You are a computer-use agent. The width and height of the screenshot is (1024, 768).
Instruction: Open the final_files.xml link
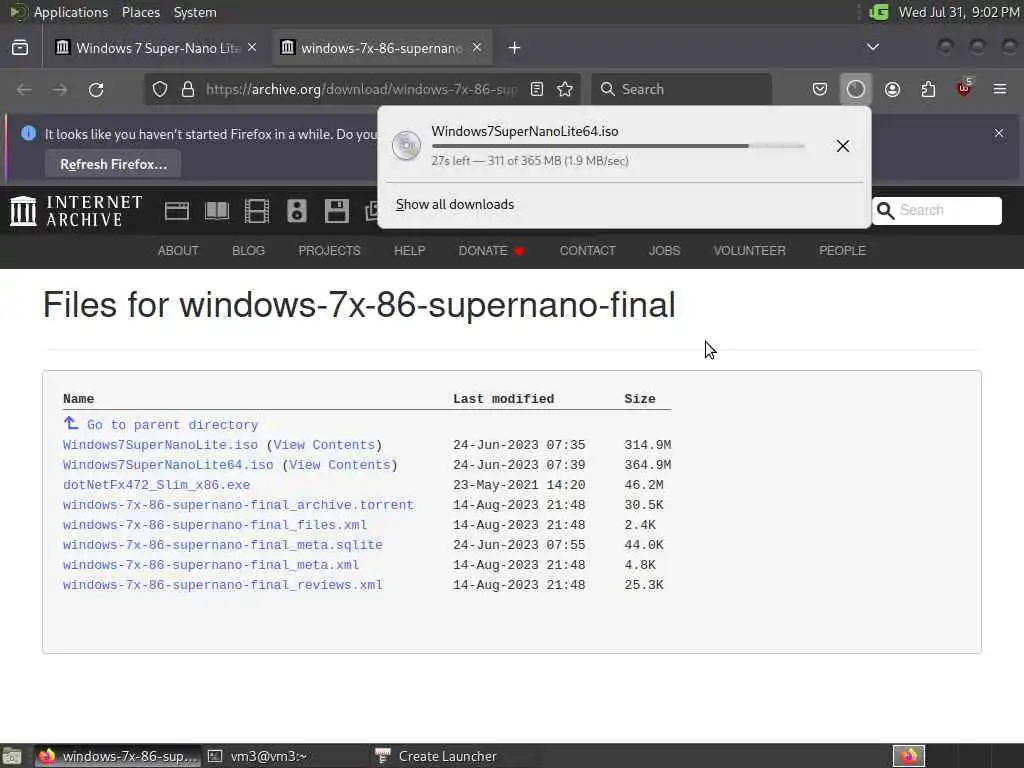[x=215, y=525]
